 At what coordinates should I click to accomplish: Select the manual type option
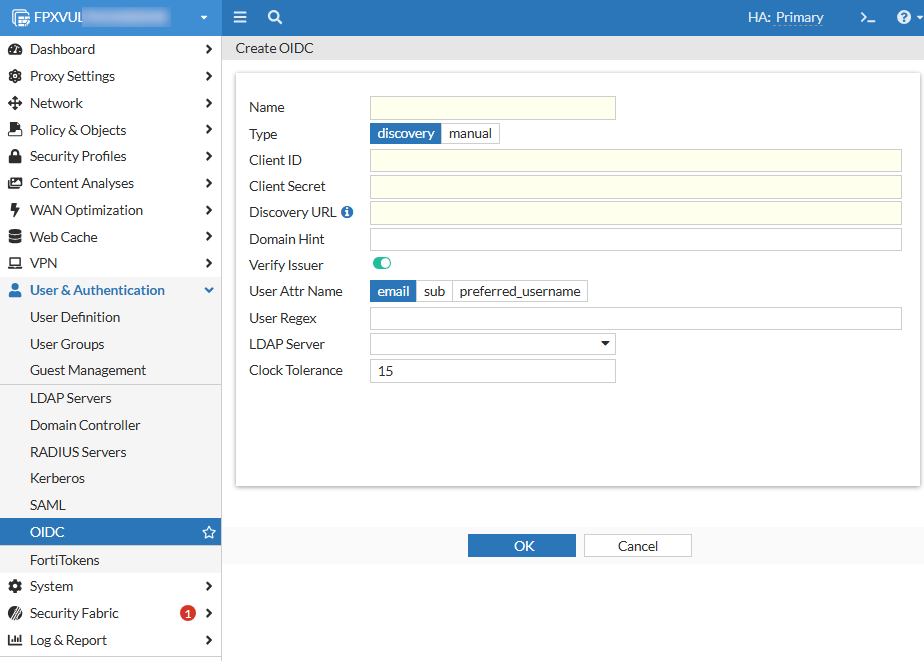470,134
